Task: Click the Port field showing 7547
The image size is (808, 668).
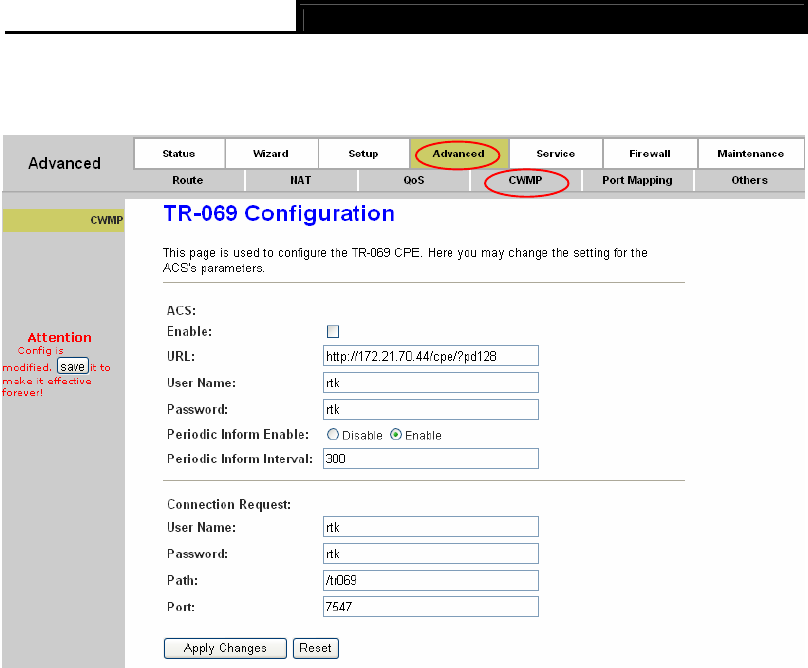Action: point(431,607)
